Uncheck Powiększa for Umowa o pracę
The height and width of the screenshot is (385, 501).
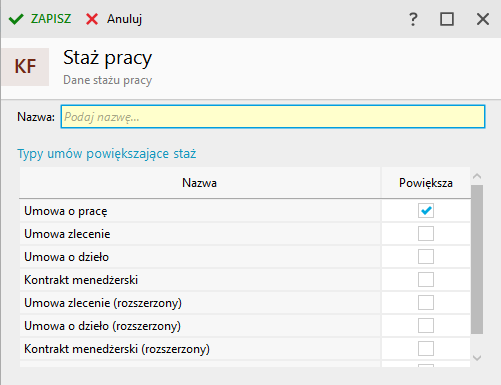(426, 211)
